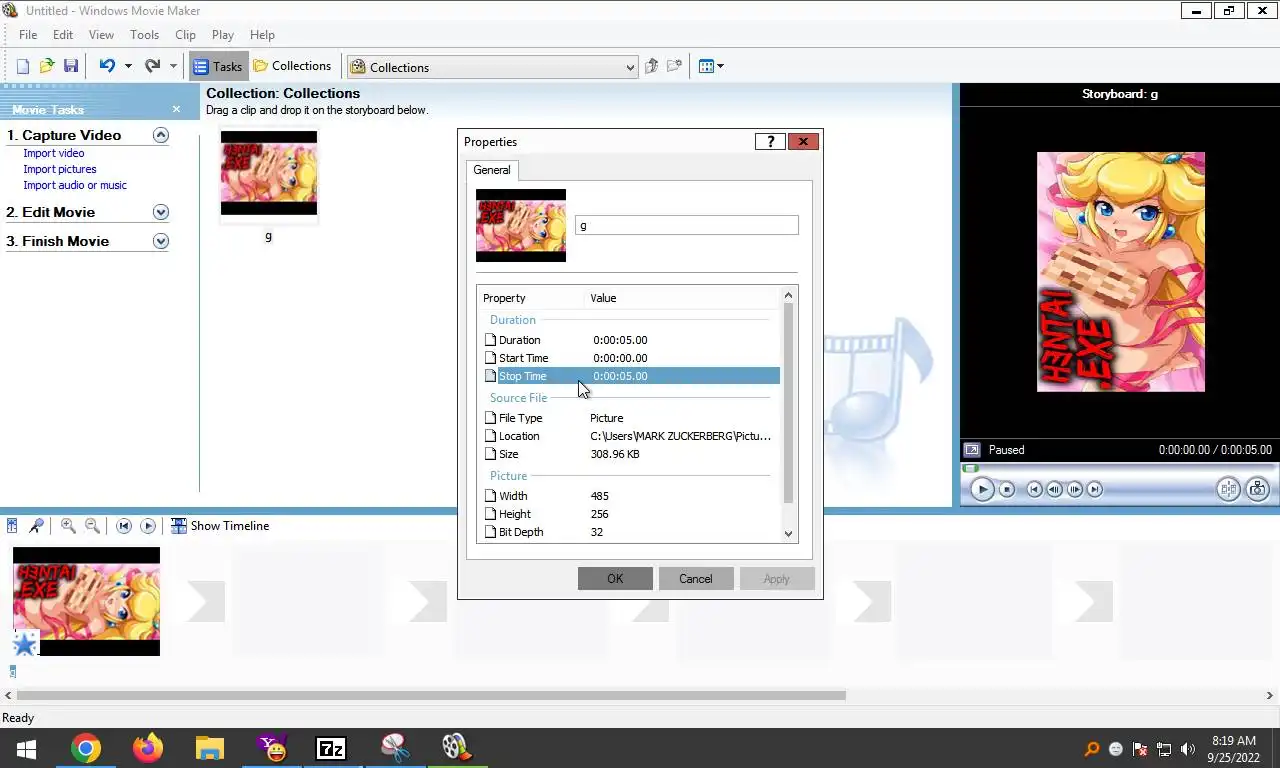
Task: Select clip g thumbnail in the collection
Action: (x=269, y=173)
